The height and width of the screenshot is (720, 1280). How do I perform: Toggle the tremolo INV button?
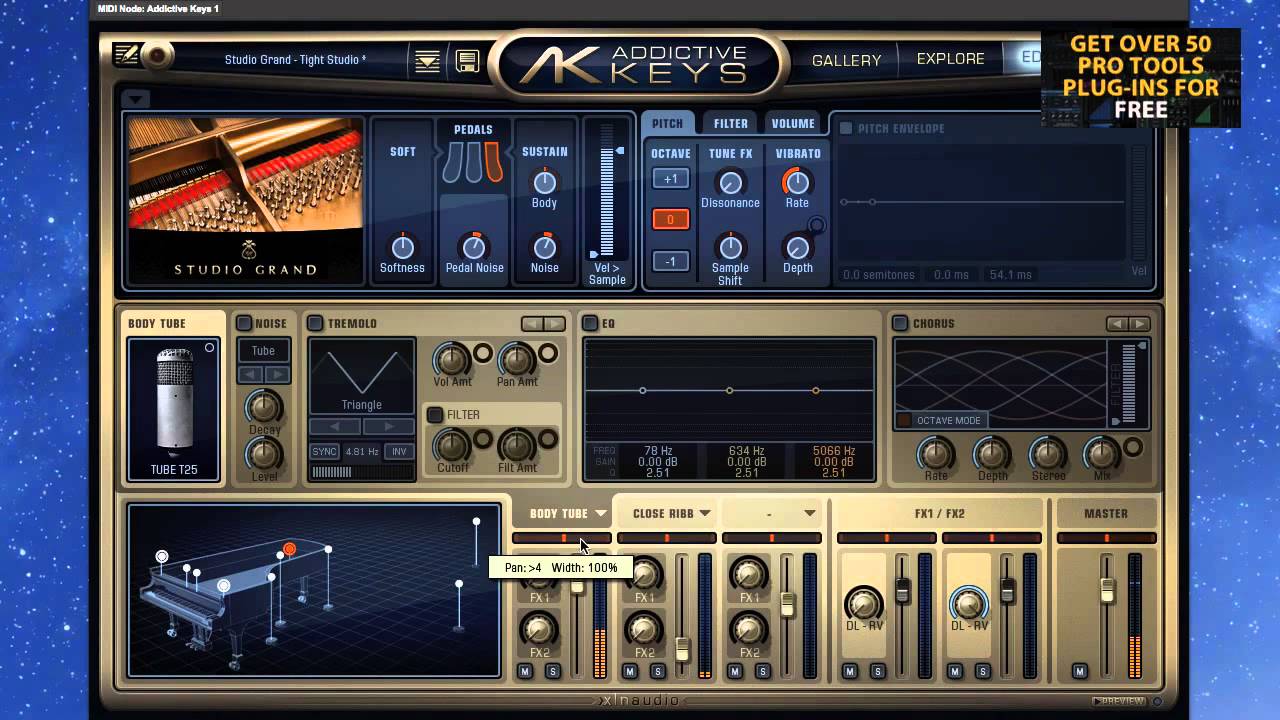(399, 452)
